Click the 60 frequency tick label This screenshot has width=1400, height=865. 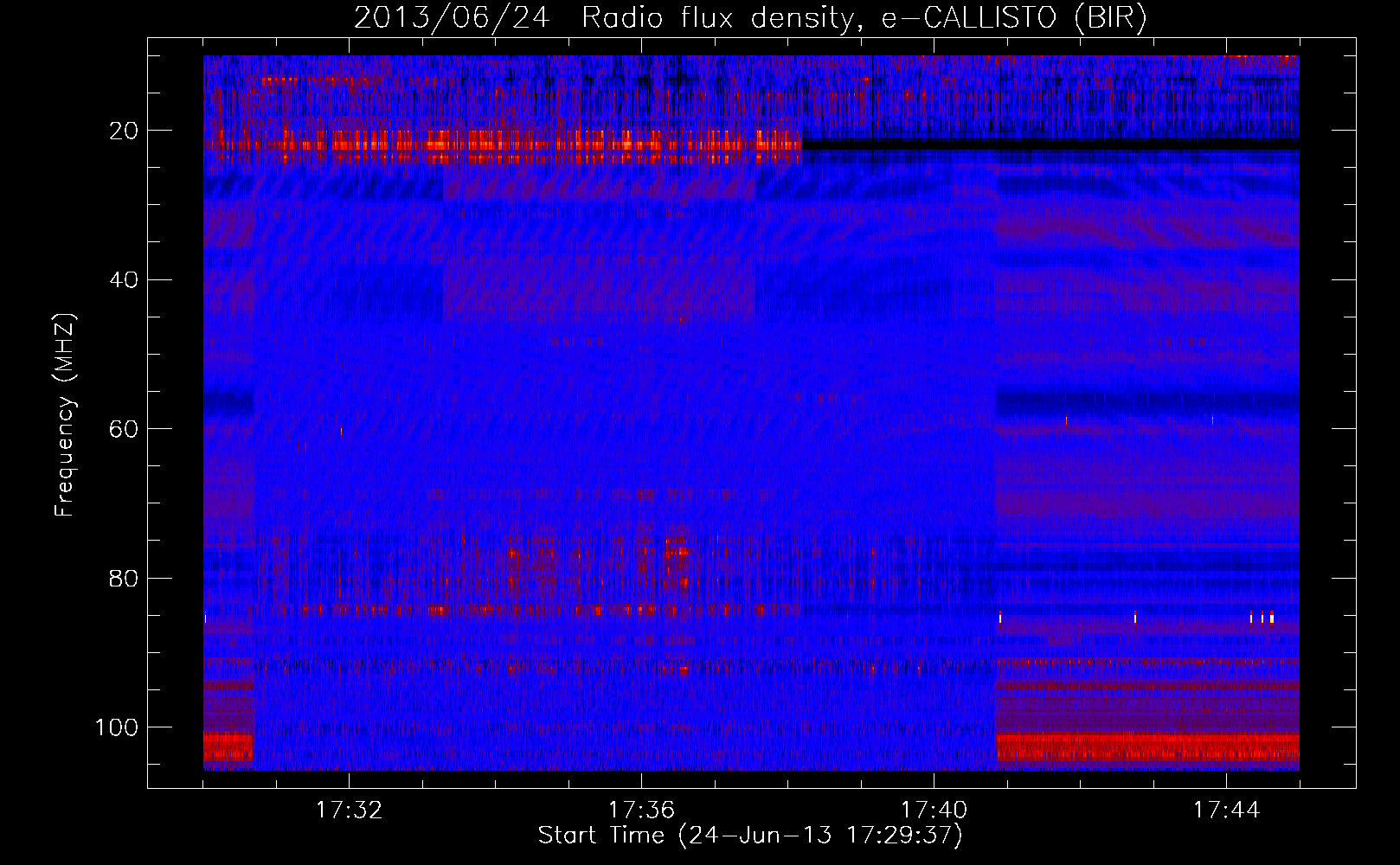(125, 429)
